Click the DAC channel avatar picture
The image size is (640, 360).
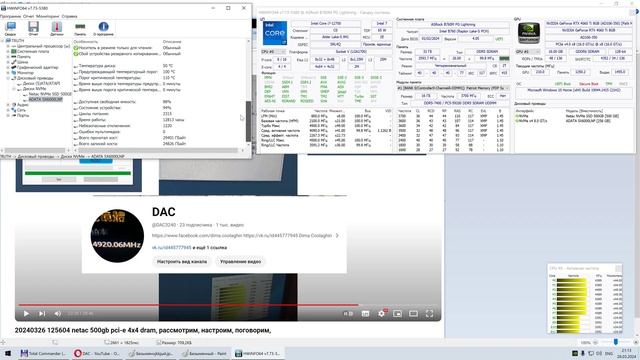(x=117, y=236)
